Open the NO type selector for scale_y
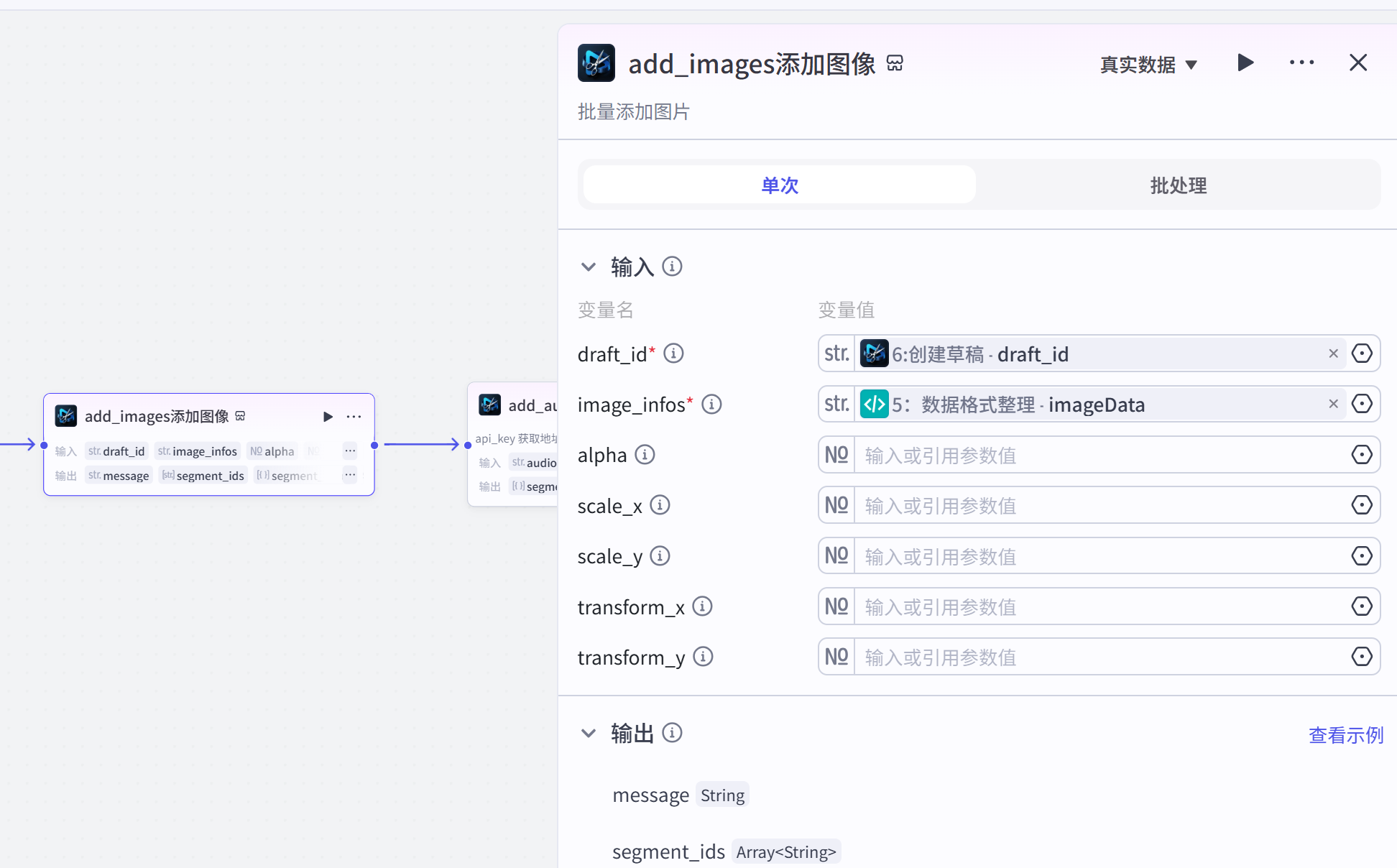The image size is (1397, 868). (836, 556)
